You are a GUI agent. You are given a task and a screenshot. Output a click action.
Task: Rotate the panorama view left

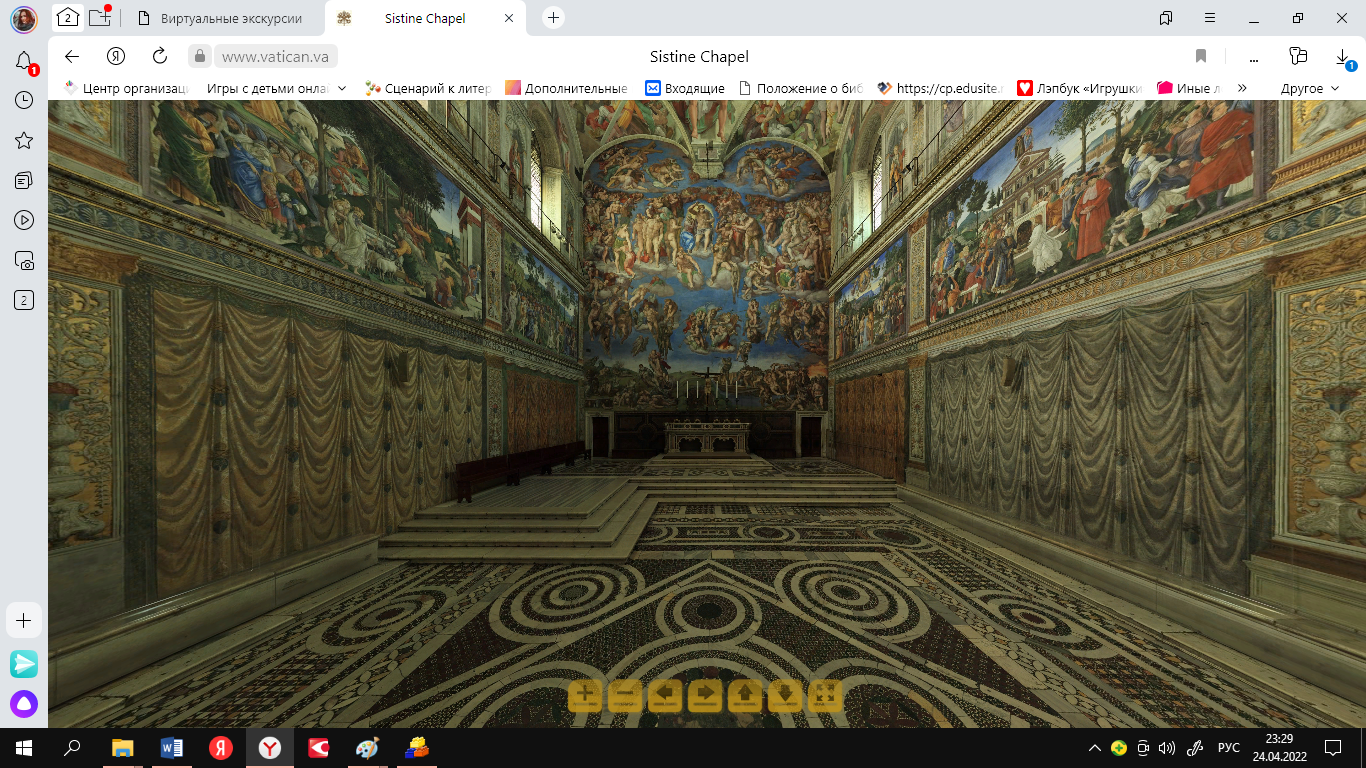pyautogui.click(x=665, y=695)
